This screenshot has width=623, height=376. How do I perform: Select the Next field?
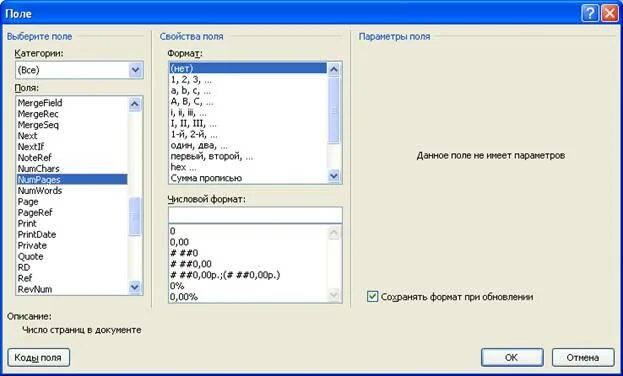[x=72, y=136]
